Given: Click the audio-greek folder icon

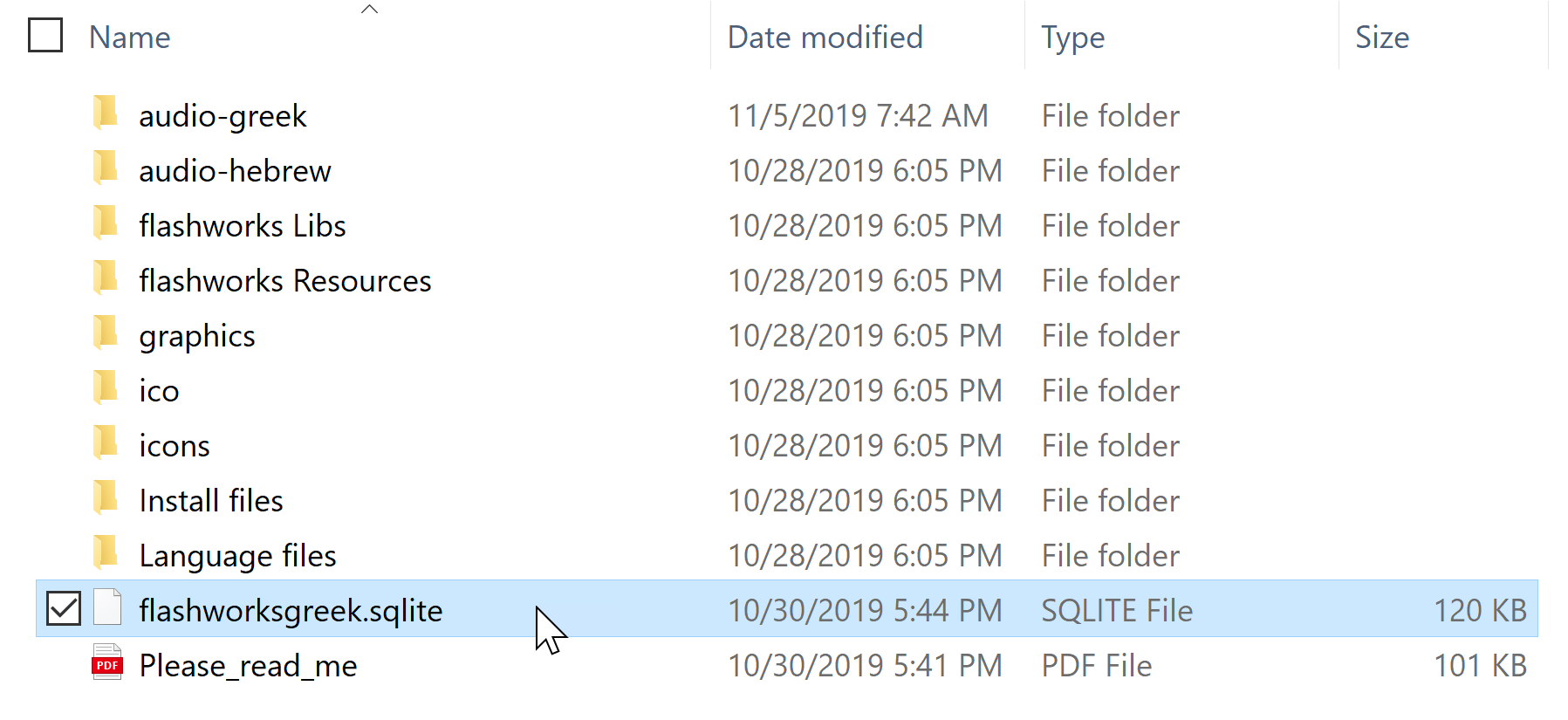Looking at the screenshot, I should point(106,113).
